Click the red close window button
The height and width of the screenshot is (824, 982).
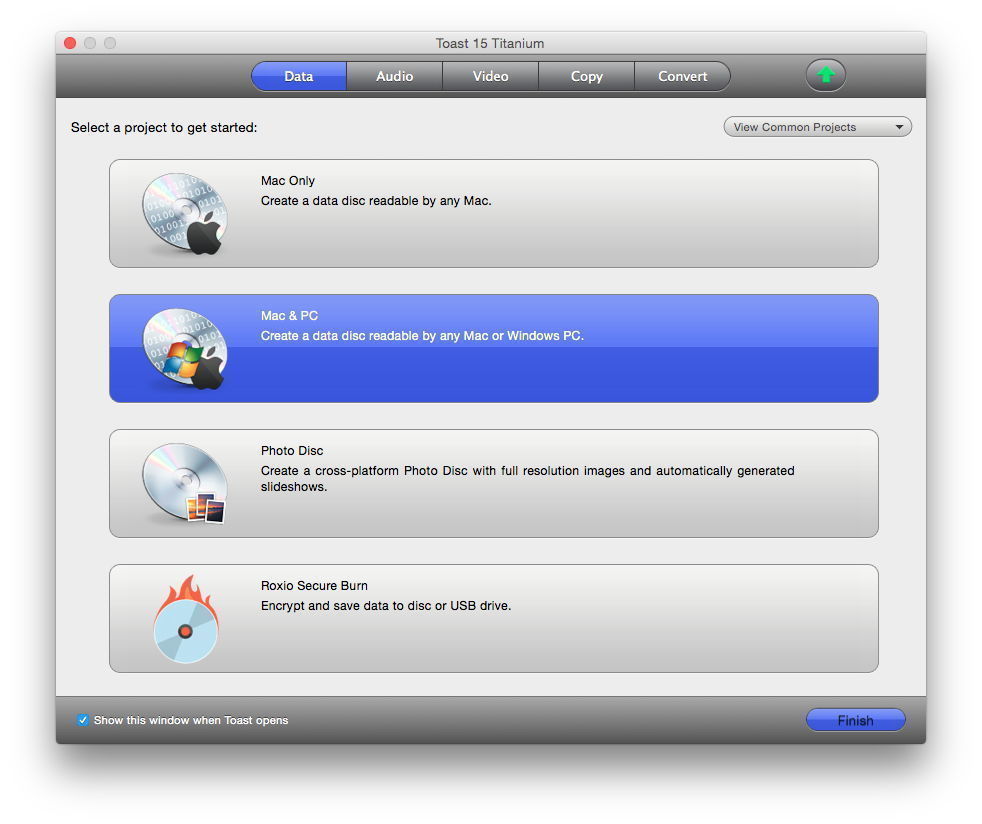pos(70,43)
